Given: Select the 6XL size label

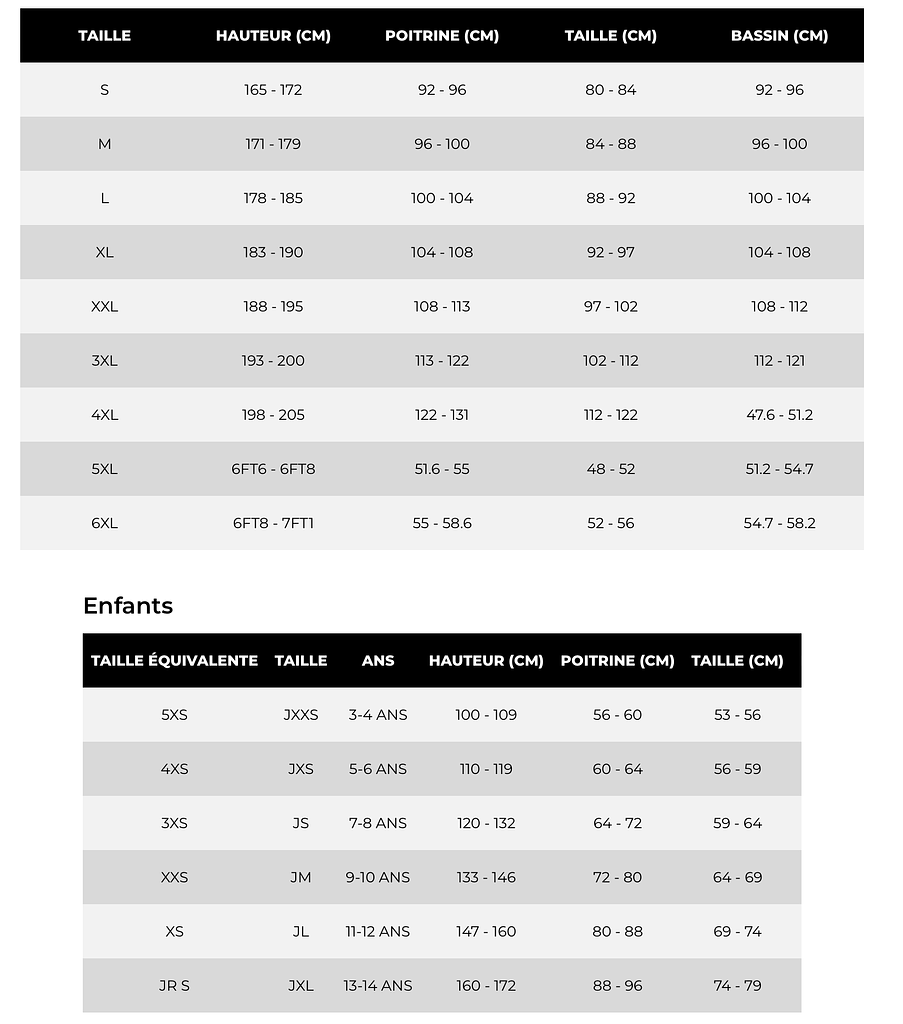Looking at the screenshot, I should [x=104, y=523].
